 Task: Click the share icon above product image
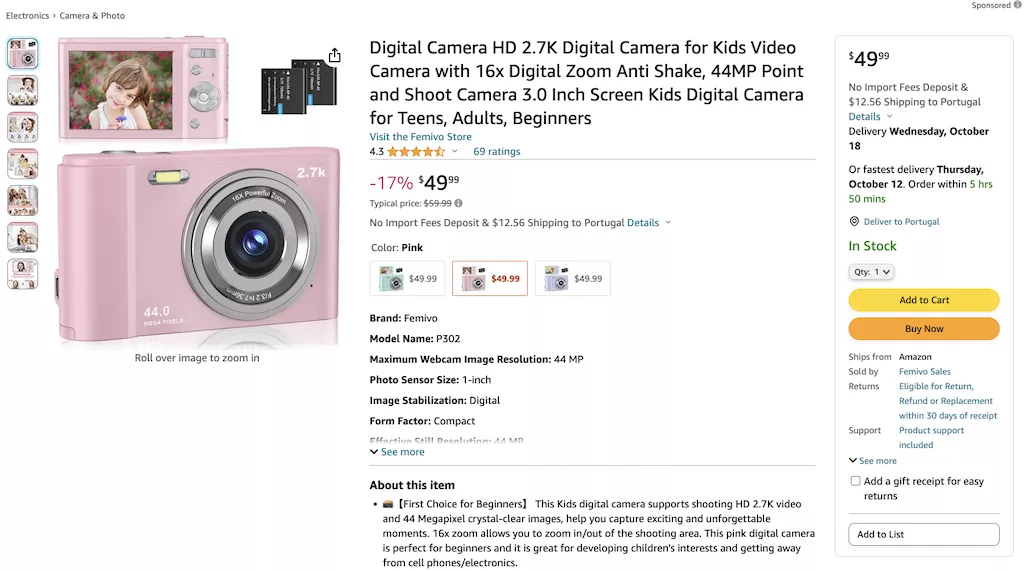click(x=334, y=55)
